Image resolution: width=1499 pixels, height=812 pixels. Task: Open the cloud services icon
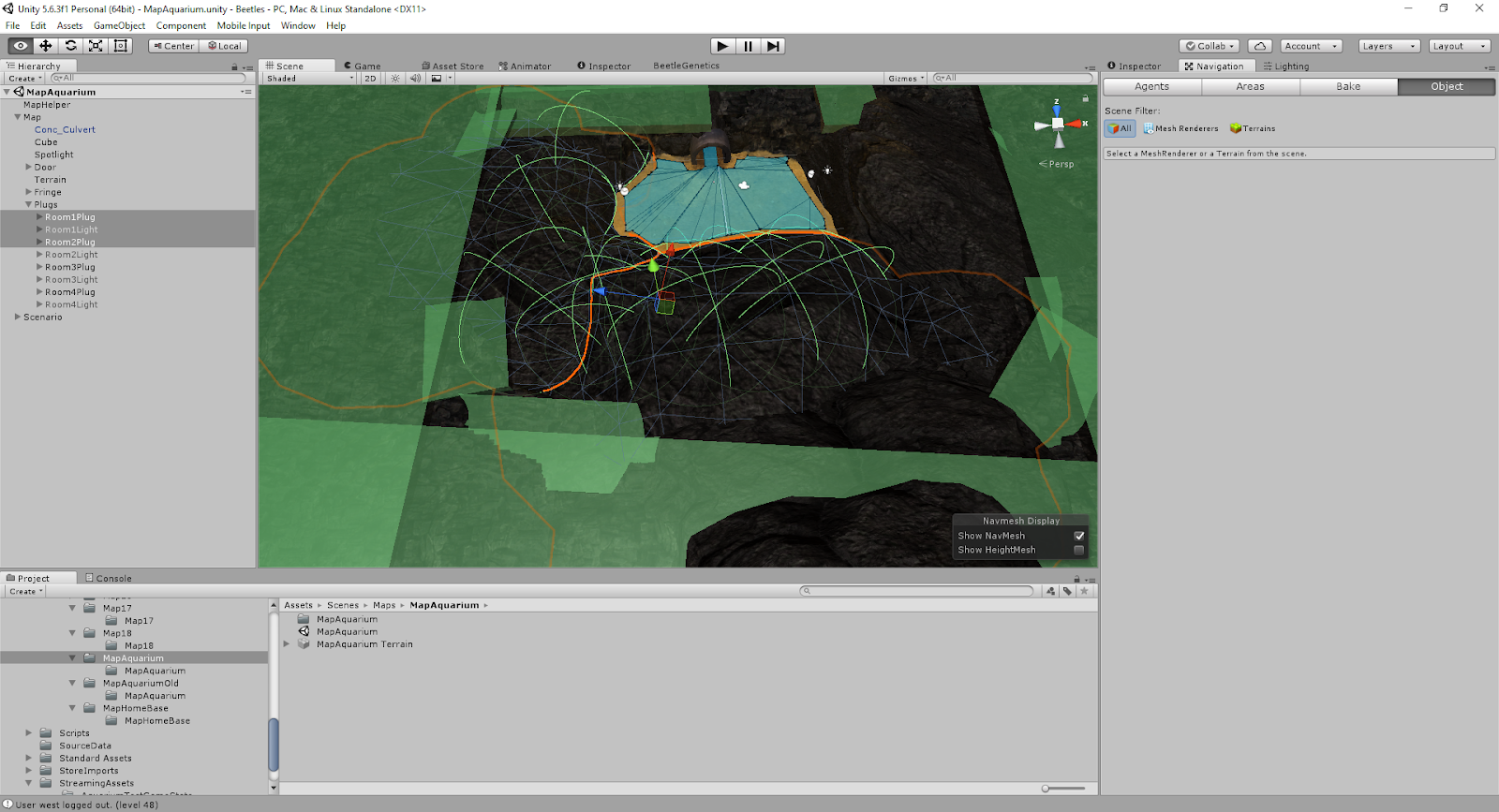[x=1260, y=46]
